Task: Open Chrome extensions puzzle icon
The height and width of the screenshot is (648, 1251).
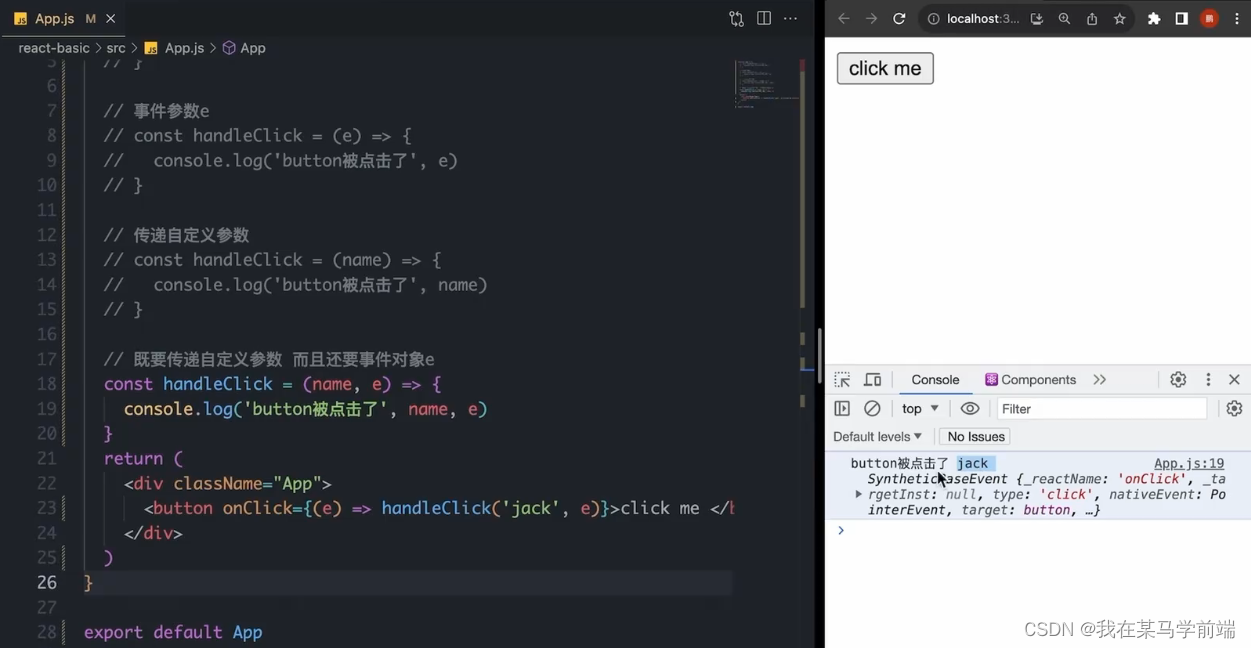Action: point(1153,18)
